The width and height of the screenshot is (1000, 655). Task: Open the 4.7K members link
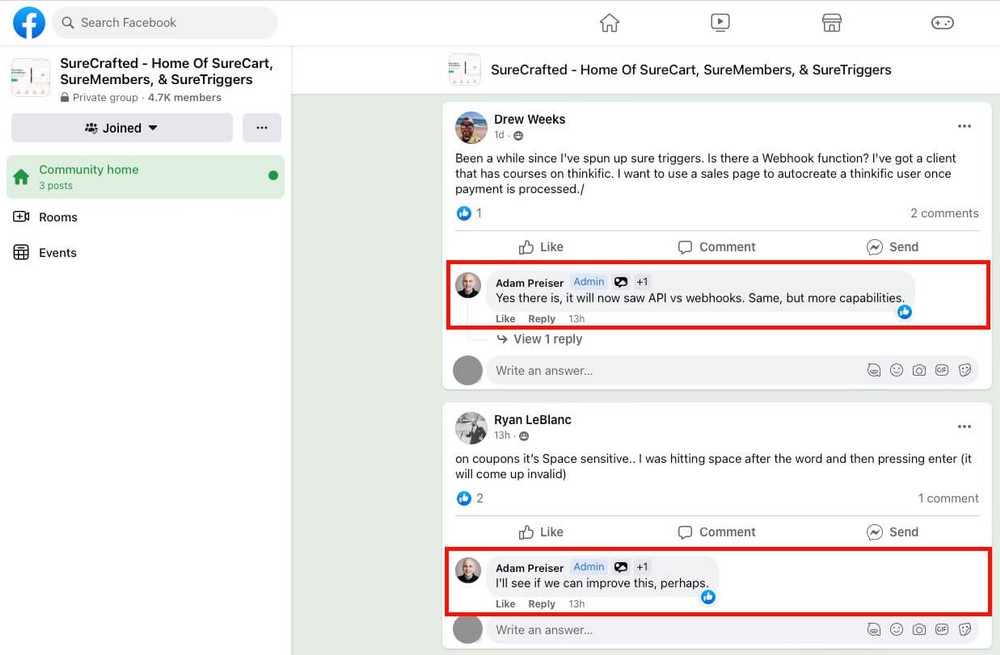pos(184,98)
